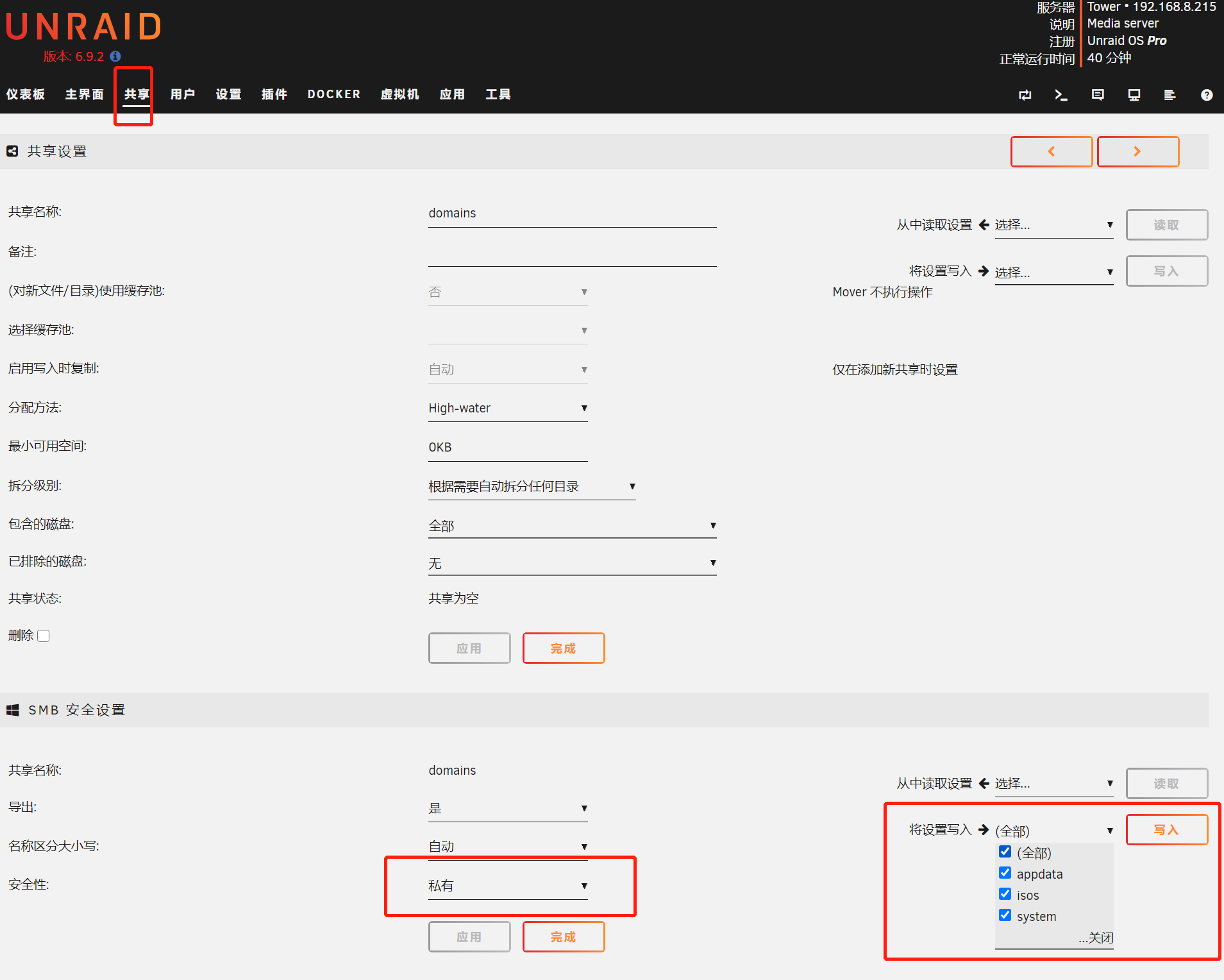The width and height of the screenshot is (1224, 980).
Task: Switch to the 共享 tab
Action: (137, 94)
